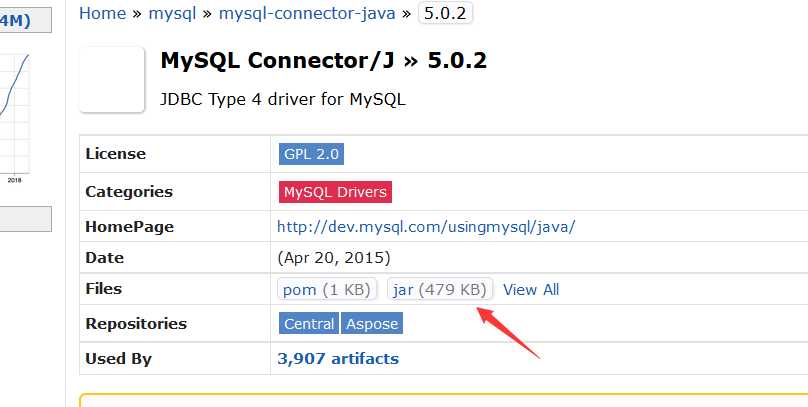
Task: View the 3,907 artifacts usage link
Action: (338, 358)
